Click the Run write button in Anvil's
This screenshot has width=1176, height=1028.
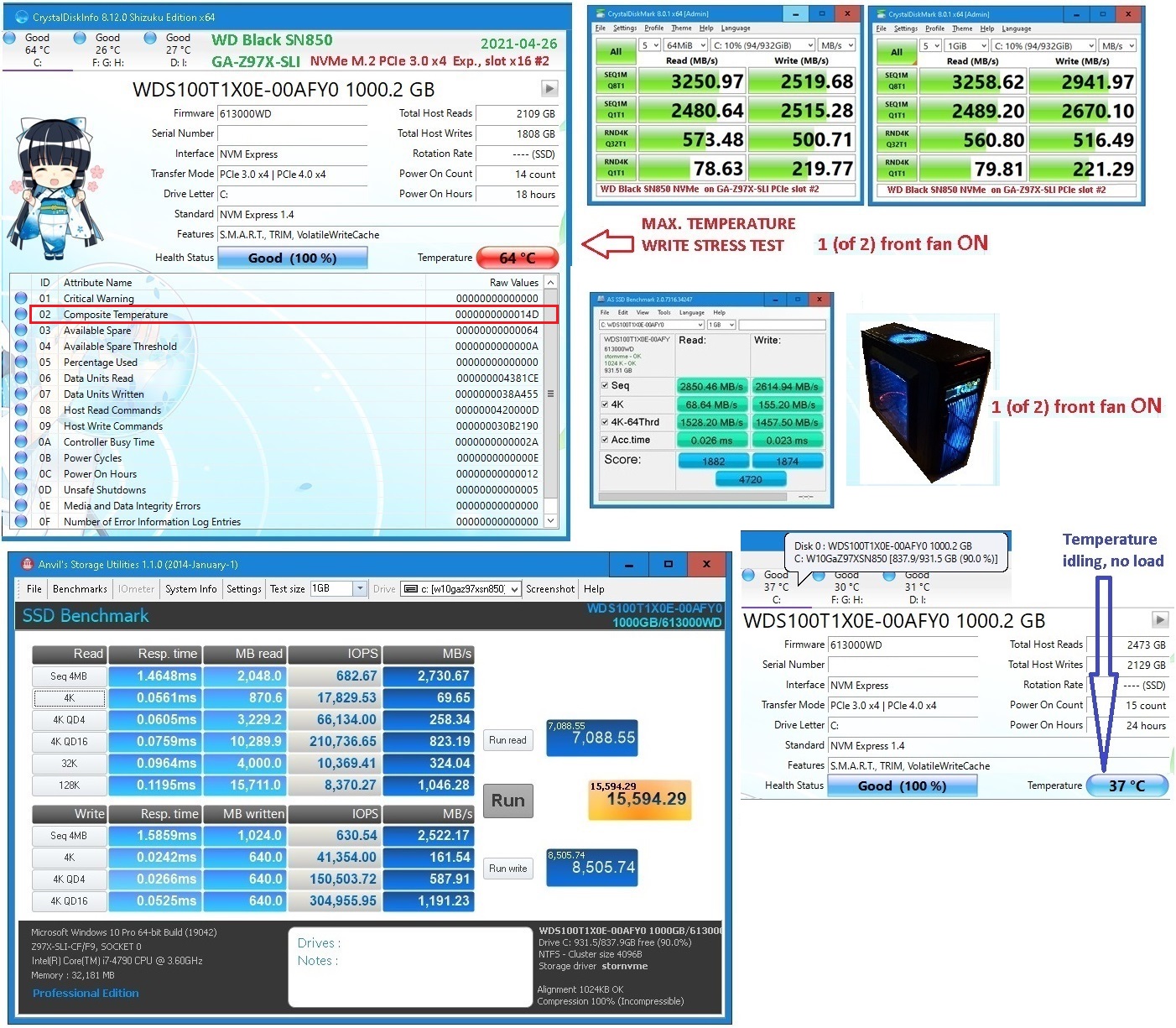[507, 869]
